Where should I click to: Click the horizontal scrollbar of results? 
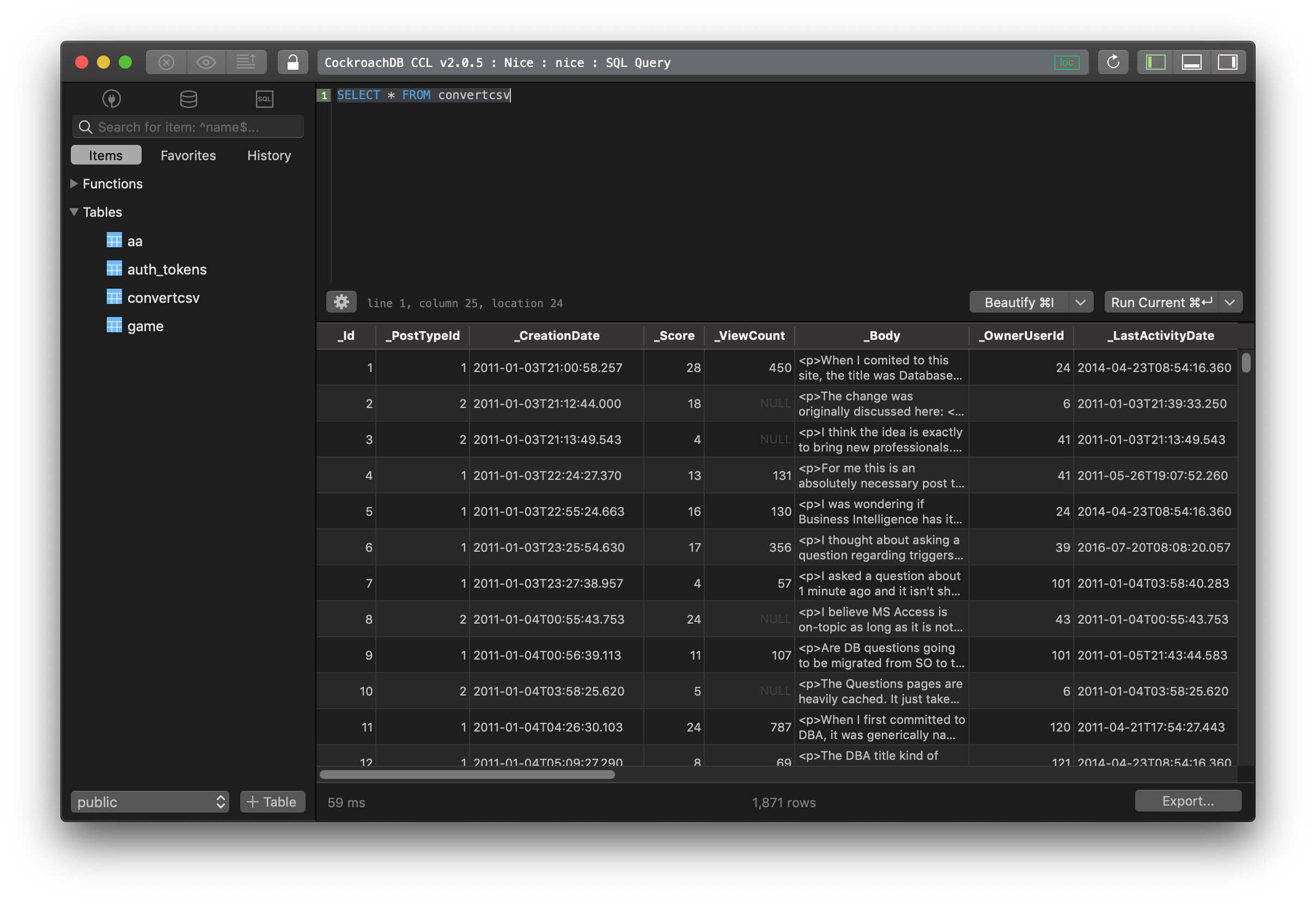point(467,775)
